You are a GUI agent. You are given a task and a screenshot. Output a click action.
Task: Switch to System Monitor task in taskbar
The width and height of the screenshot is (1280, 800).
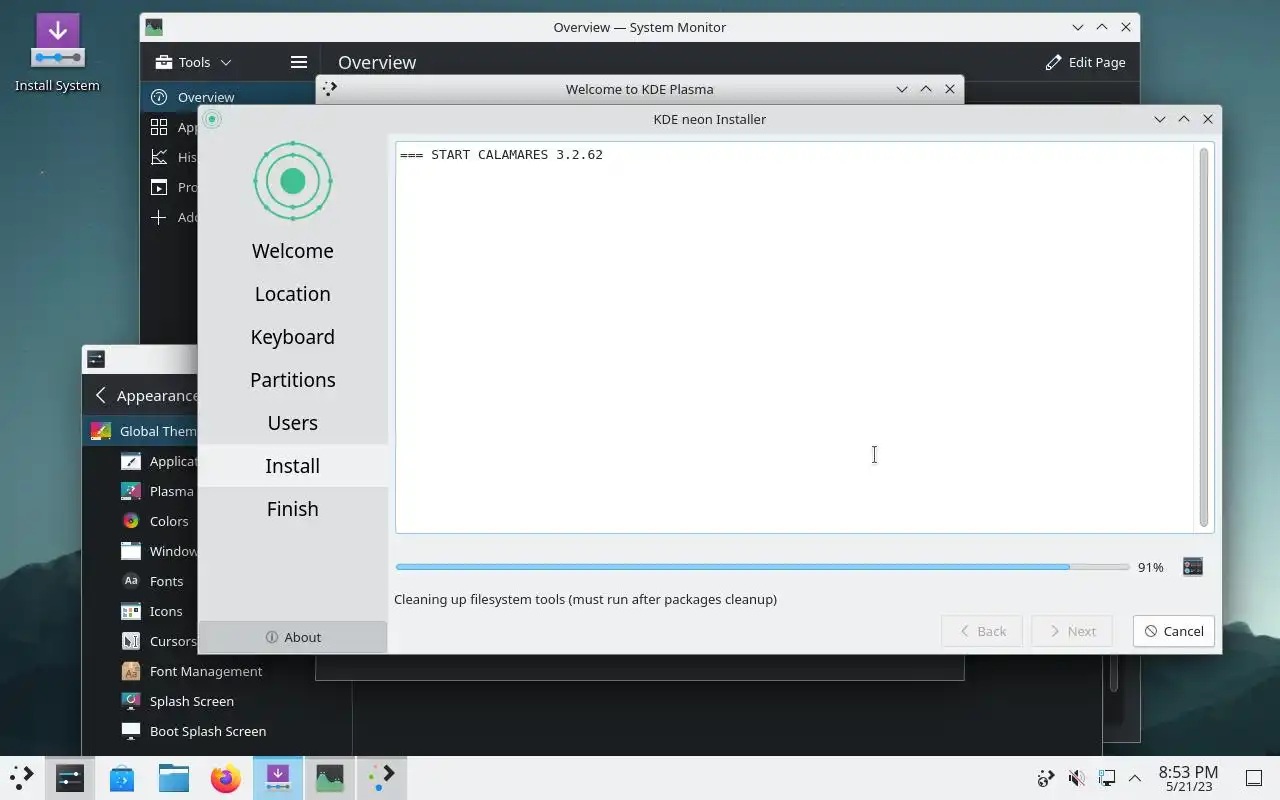[x=330, y=777]
